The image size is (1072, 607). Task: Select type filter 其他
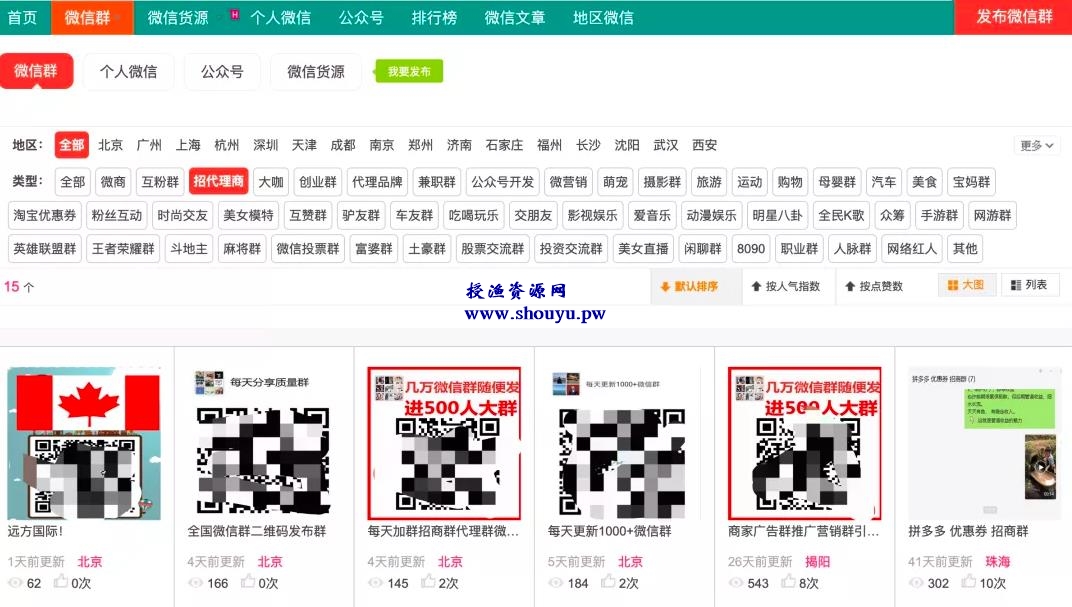(x=965, y=249)
